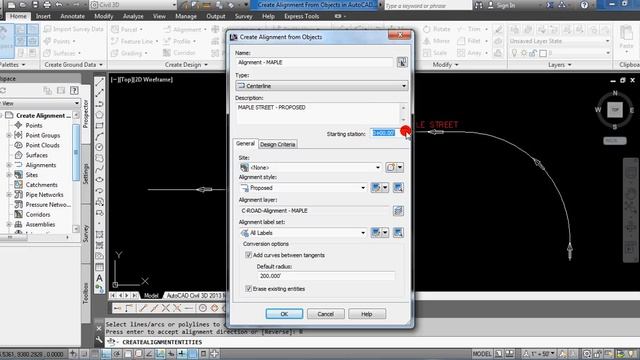Image resolution: width=640 pixels, height=360 pixels.
Task: Click in the Name input field
Action: click(315, 62)
